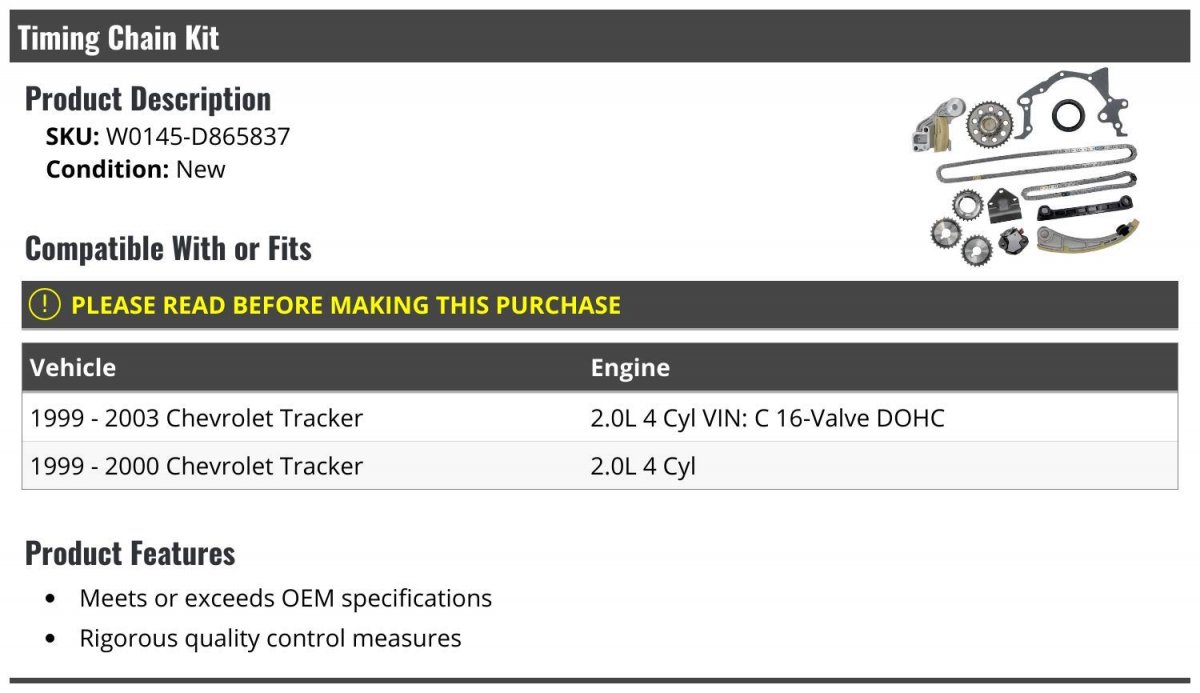
Task: Click the PLEASE READ BEFORE MAKING THIS PURCHASE banner
Action: [600, 305]
